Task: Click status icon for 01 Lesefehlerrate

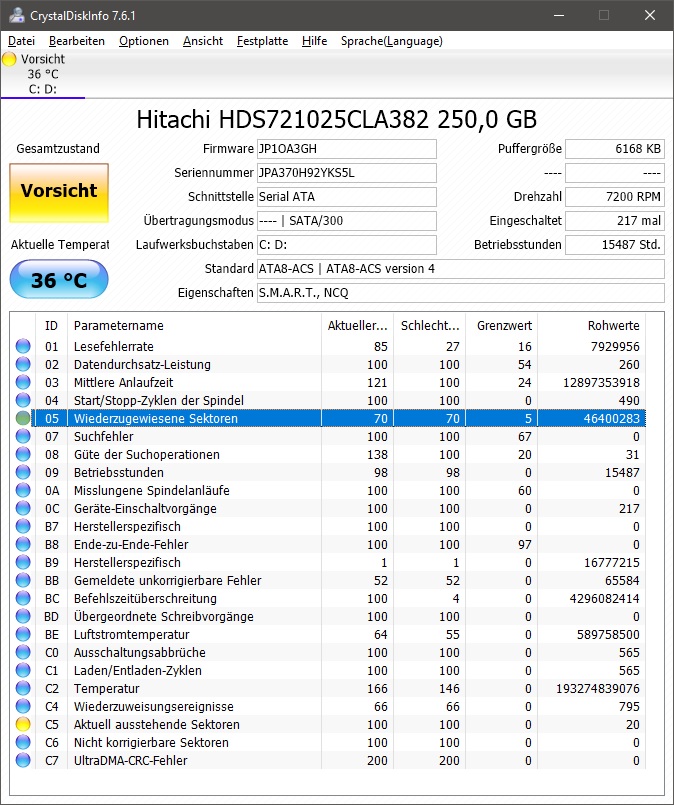Action: [23, 346]
